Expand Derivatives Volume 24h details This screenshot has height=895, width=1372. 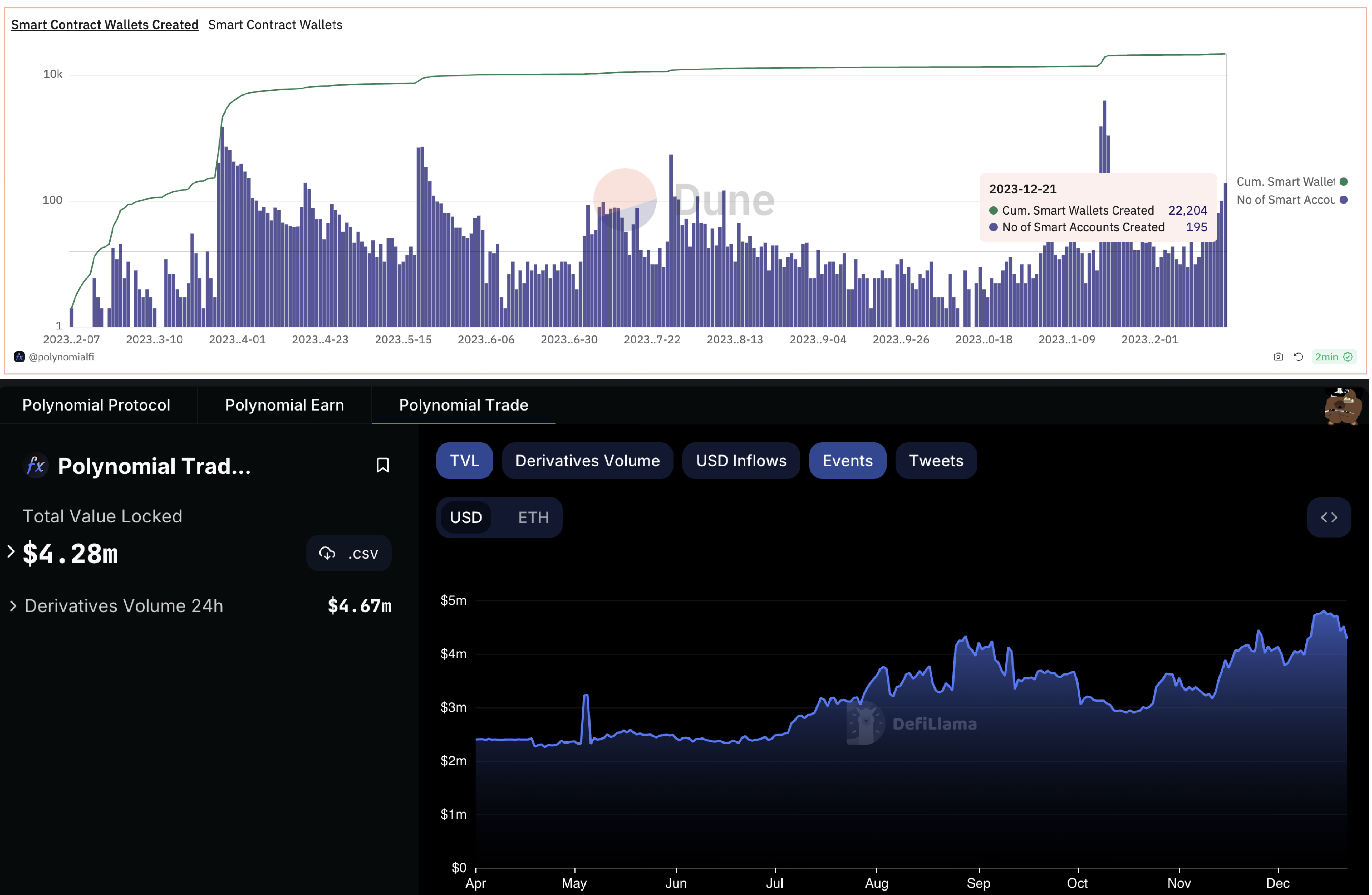pos(13,606)
